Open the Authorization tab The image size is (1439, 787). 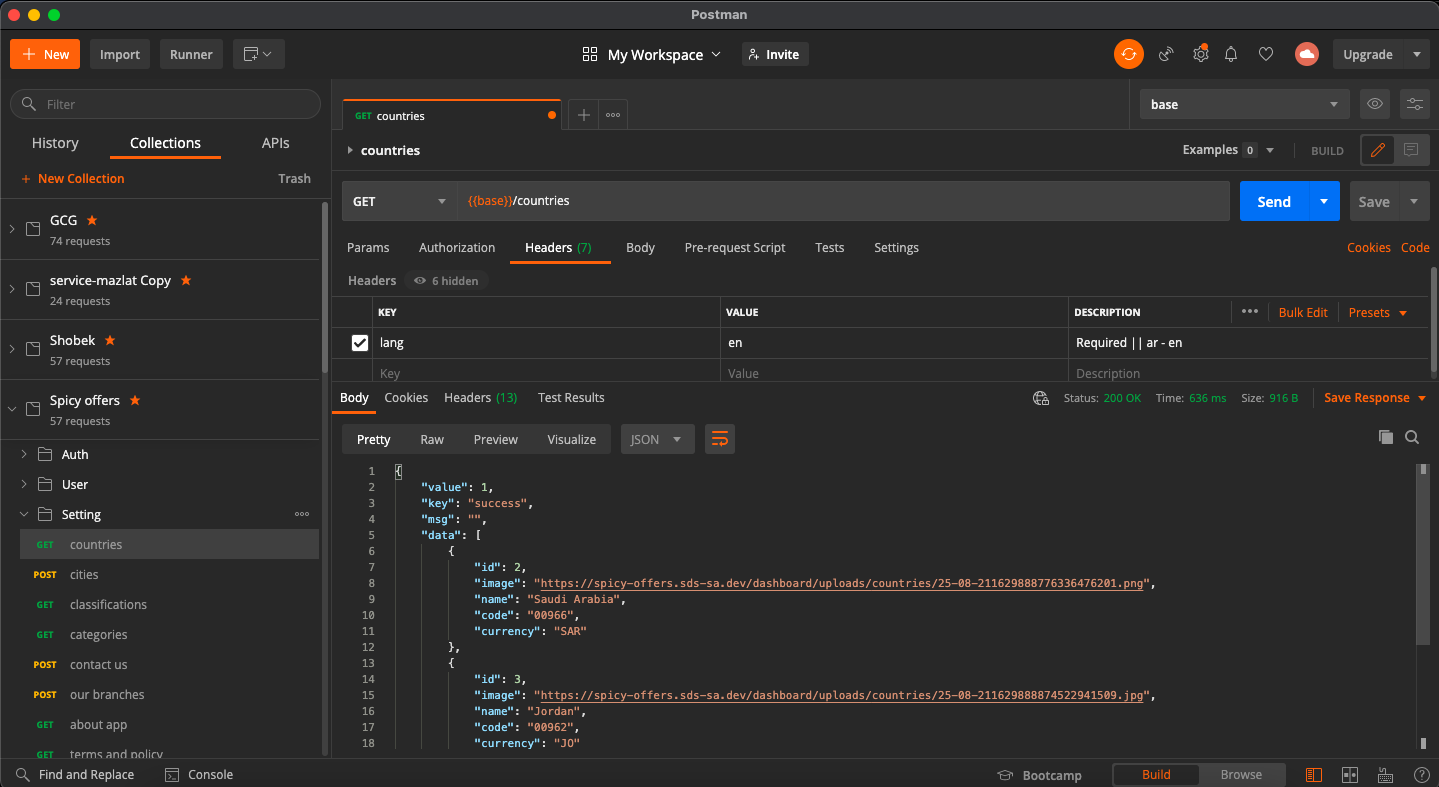click(x=457, y=247)
